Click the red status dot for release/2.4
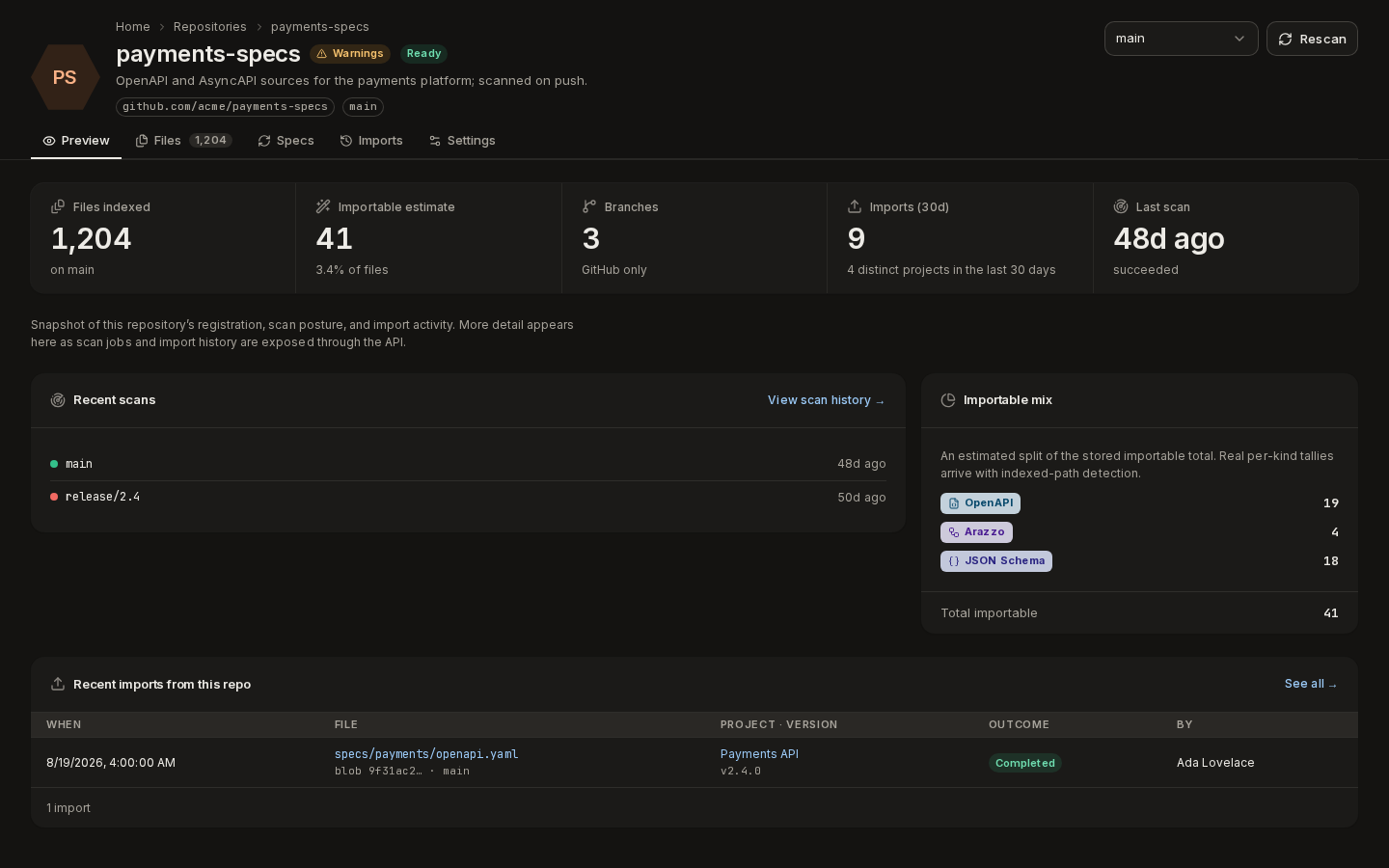Image resolution: width=1389 pixels, height=868 pixels. click(x=54, y=497)
